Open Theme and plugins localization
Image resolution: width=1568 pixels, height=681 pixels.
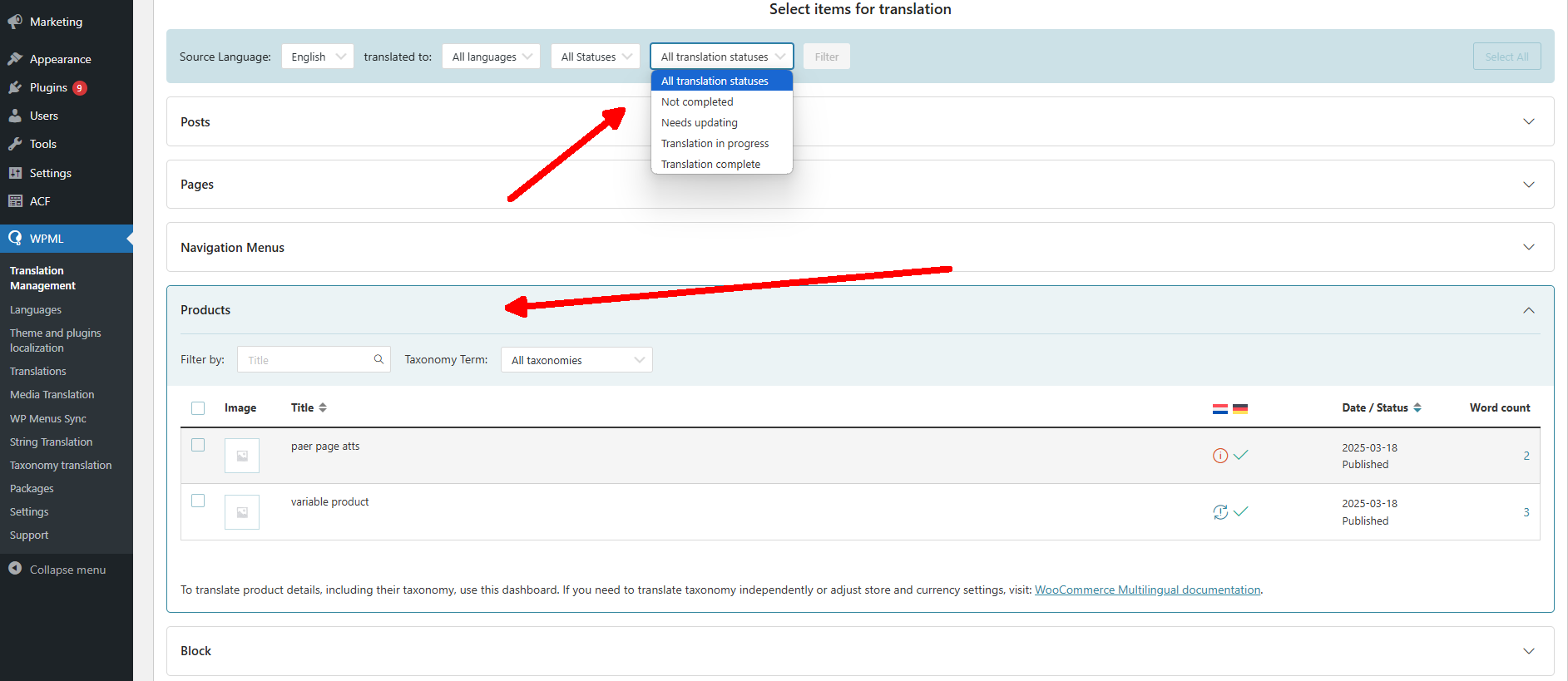click(x=56, y=340)
